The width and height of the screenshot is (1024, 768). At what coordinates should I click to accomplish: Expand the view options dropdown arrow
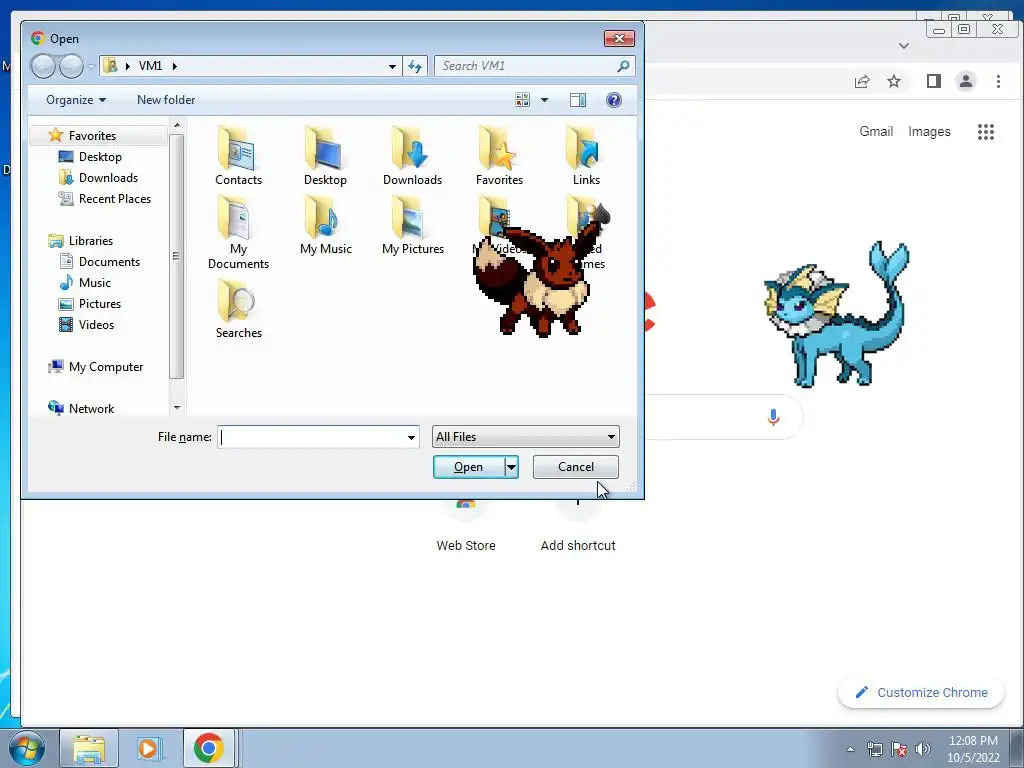point(544,100)
